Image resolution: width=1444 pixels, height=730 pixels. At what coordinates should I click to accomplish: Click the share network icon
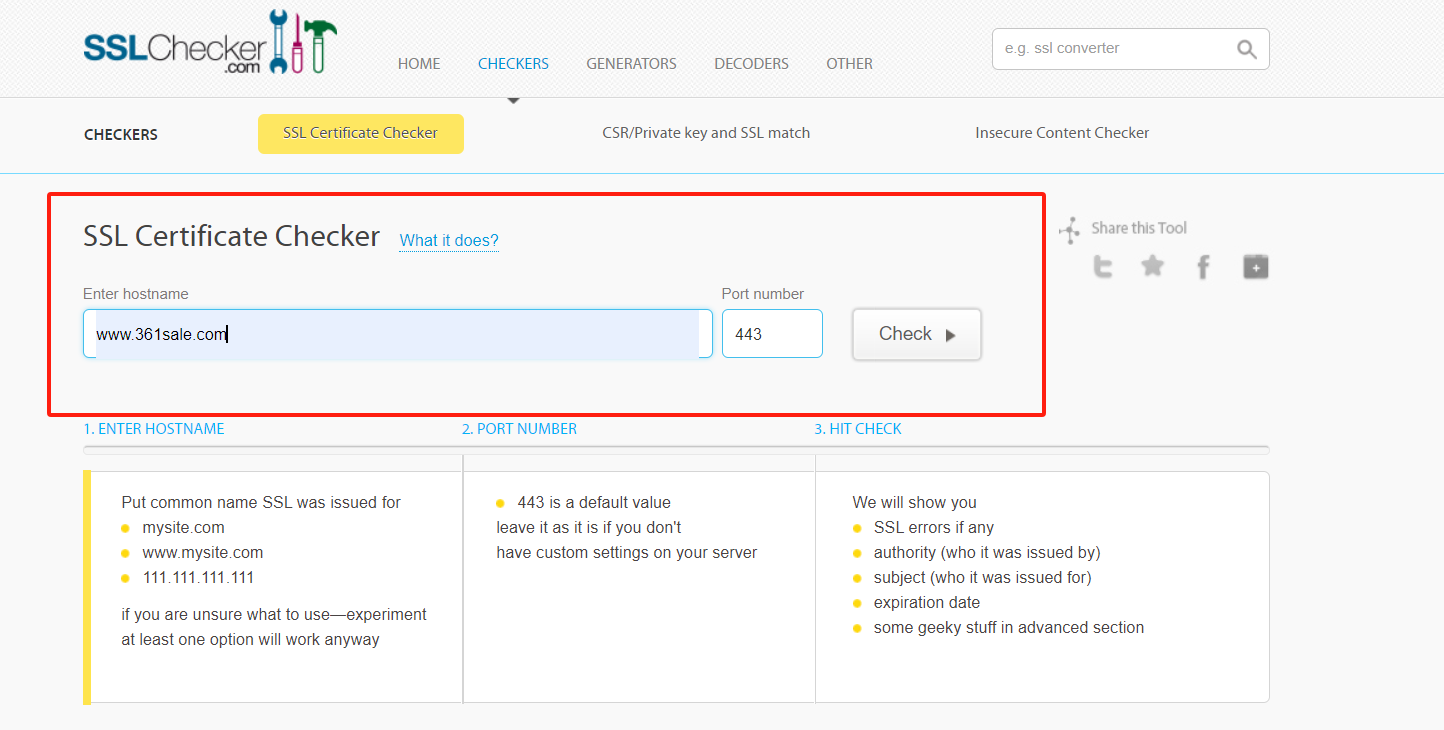click(1070, 230)
